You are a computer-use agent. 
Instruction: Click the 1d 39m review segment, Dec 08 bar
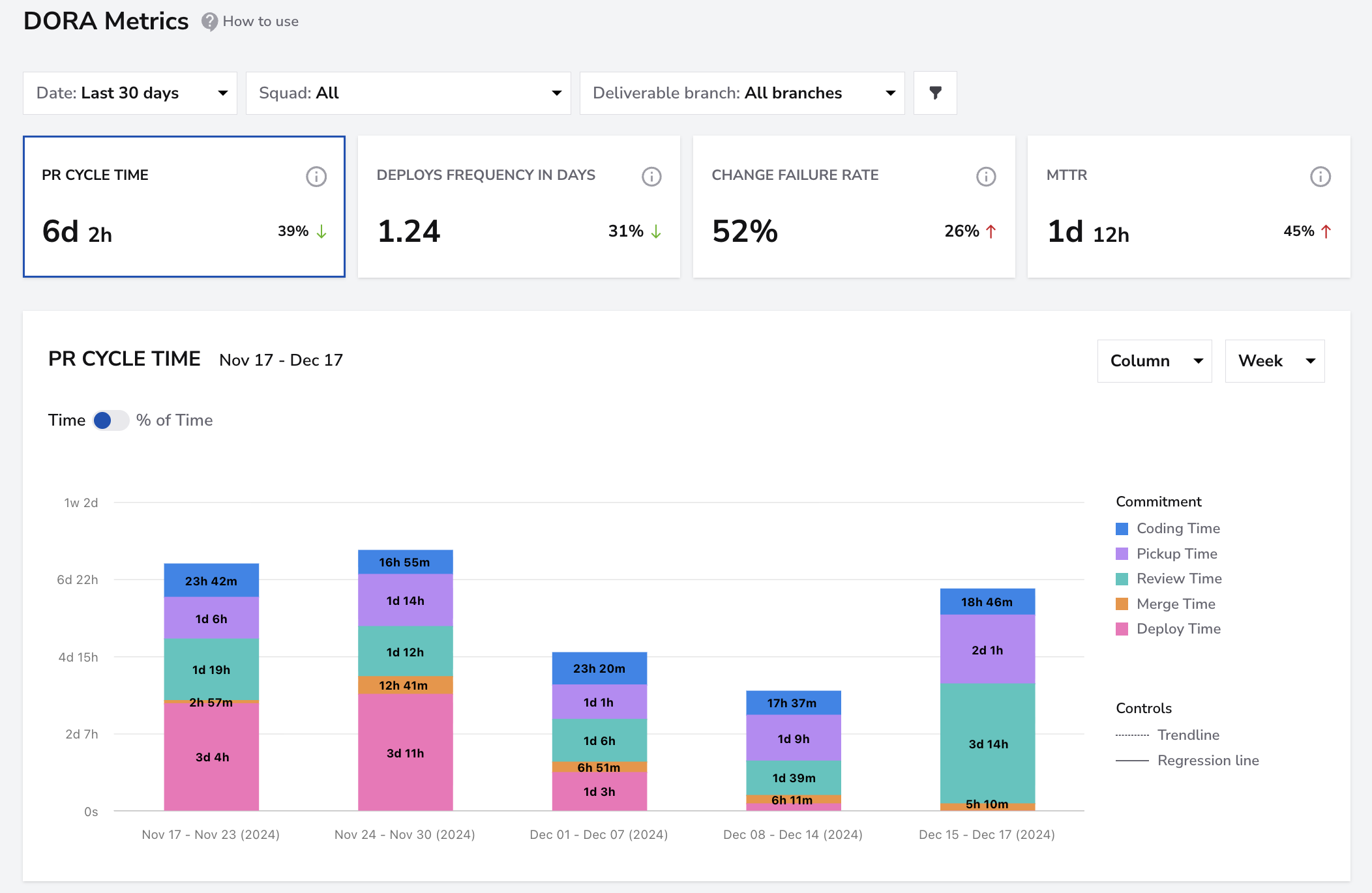[793, 778]
